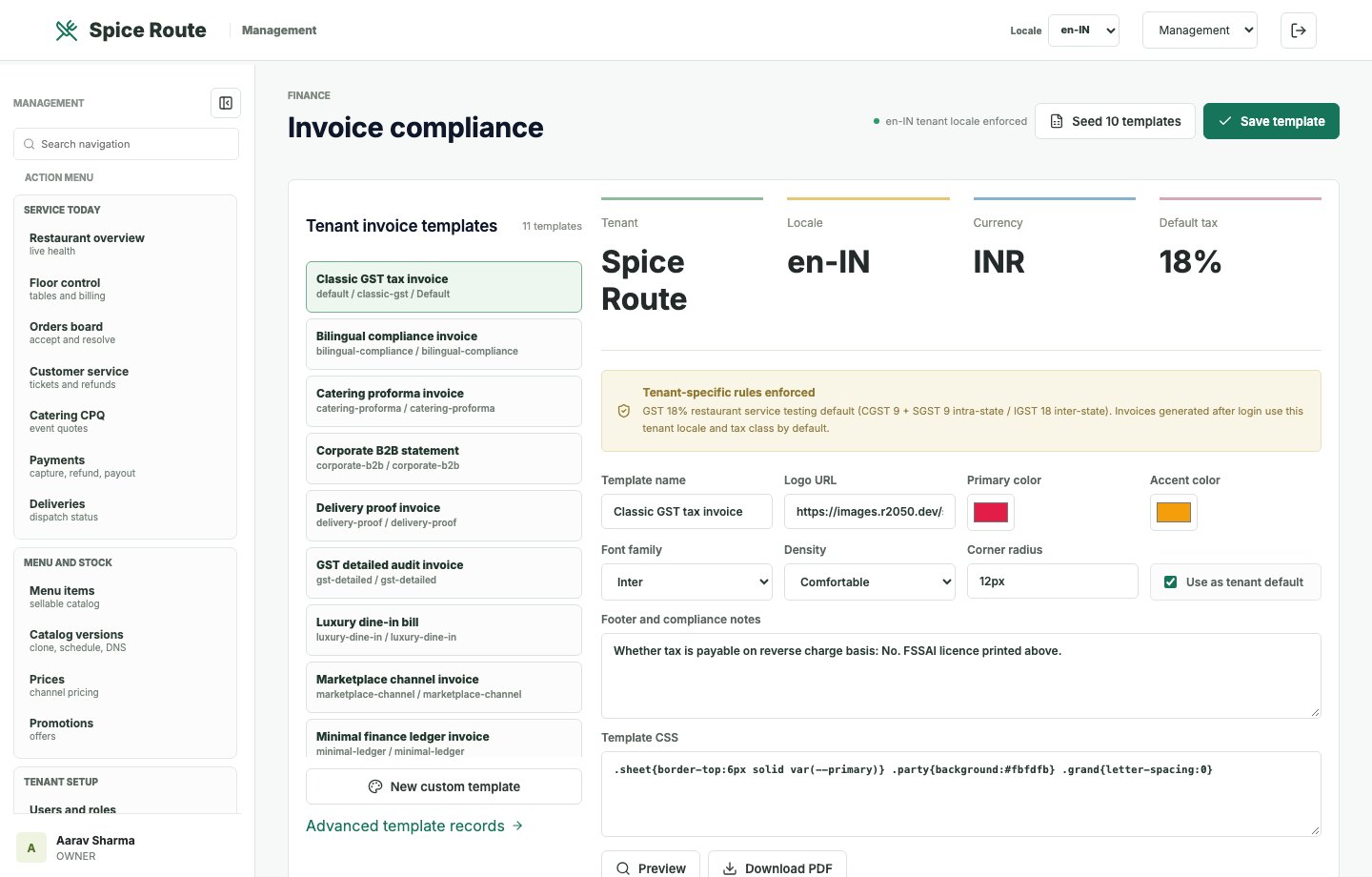
Task: Open Restaurant overview in sidebar
Action: pos(125,244)
